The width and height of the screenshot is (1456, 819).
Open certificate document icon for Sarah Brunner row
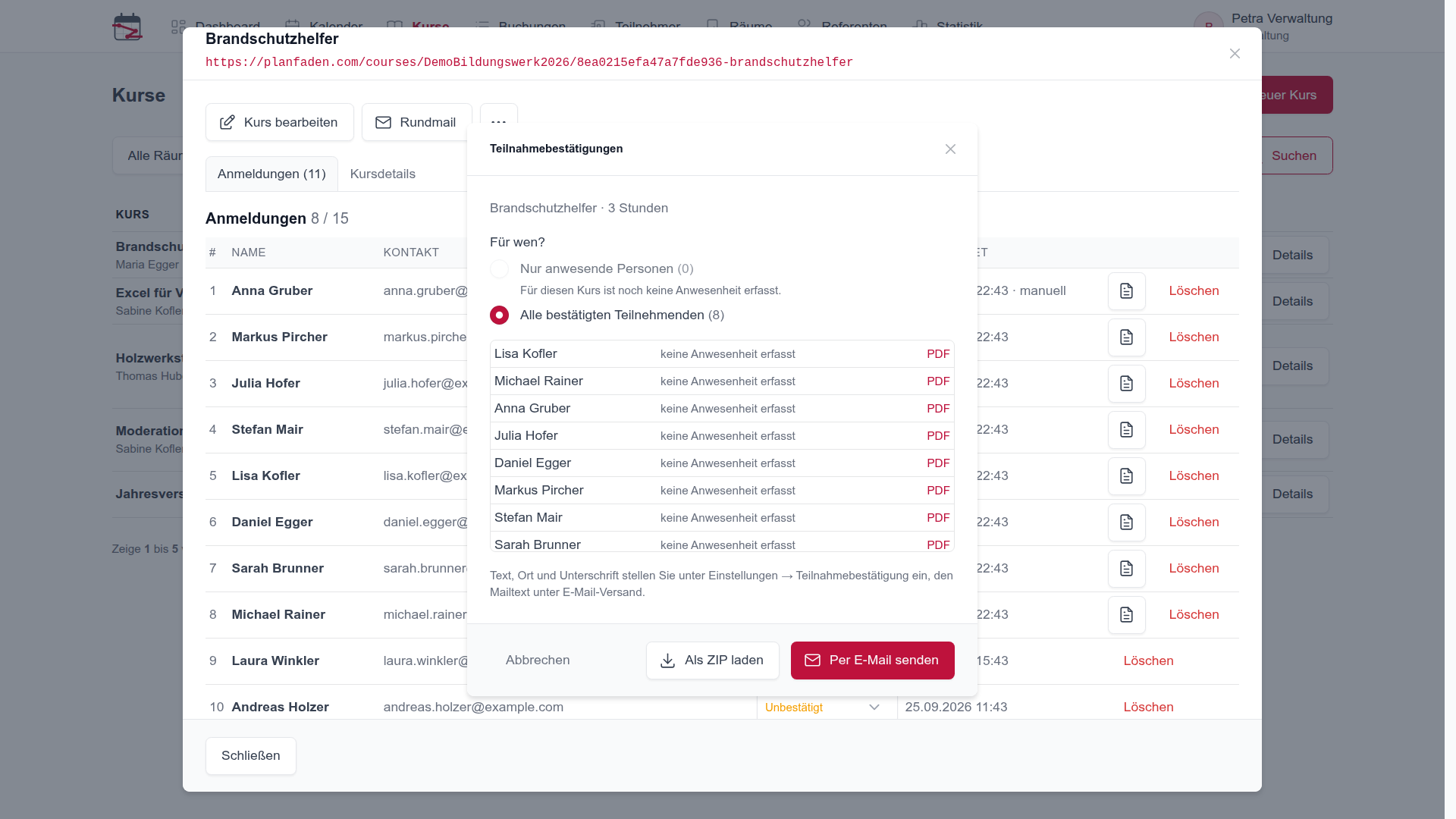[1126, 569]
